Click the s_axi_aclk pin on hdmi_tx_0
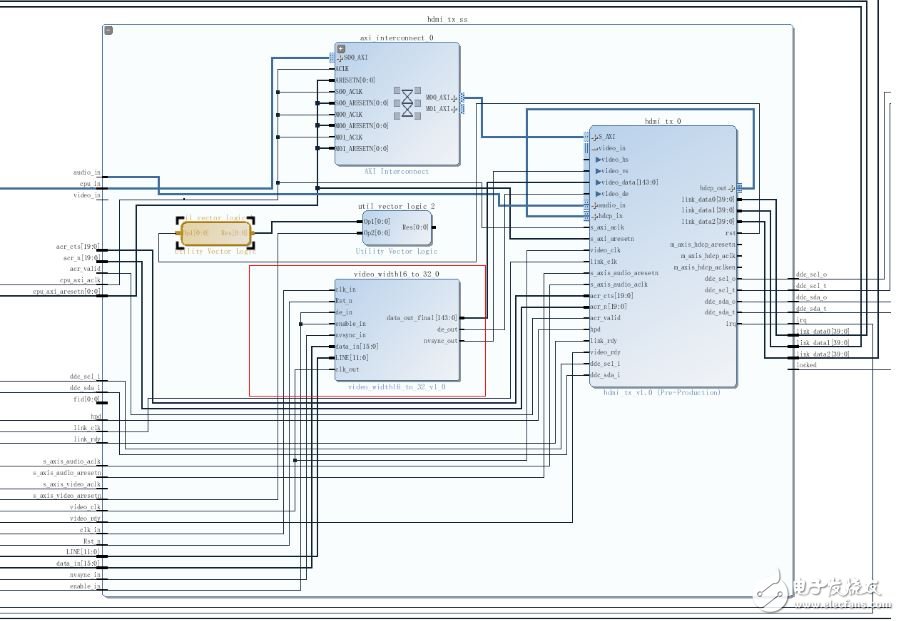Screen dimensions: 900x621 point(607,227)
